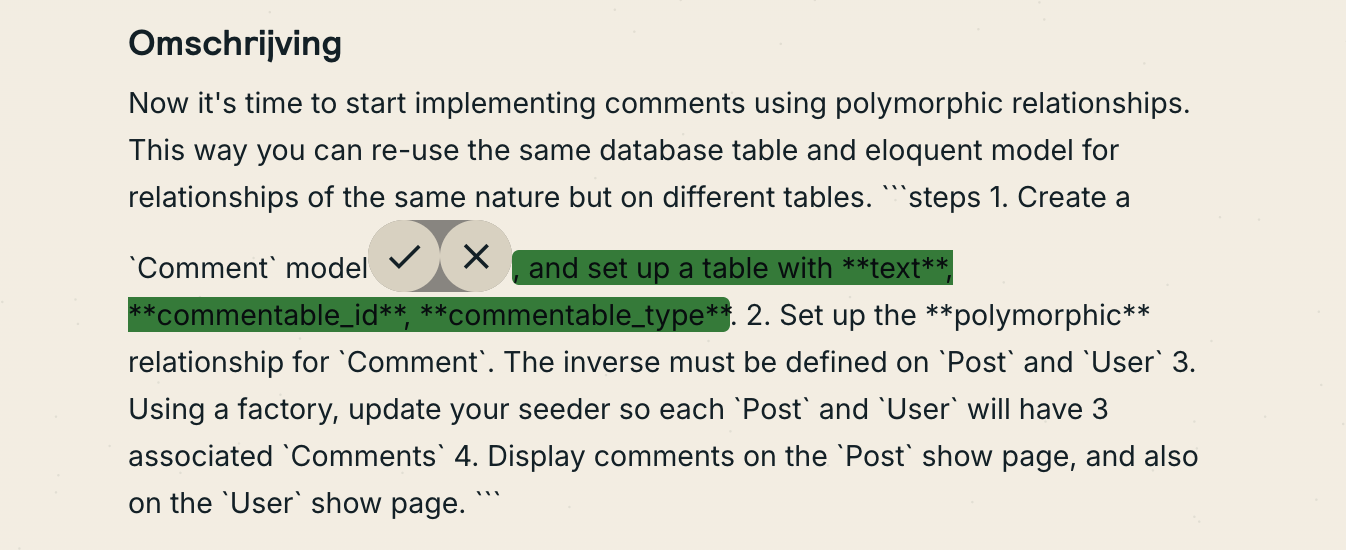This screenshot has width=1346, height=550.
Task: Reject the suggestion with the X icon
Action: pos(476,257)
